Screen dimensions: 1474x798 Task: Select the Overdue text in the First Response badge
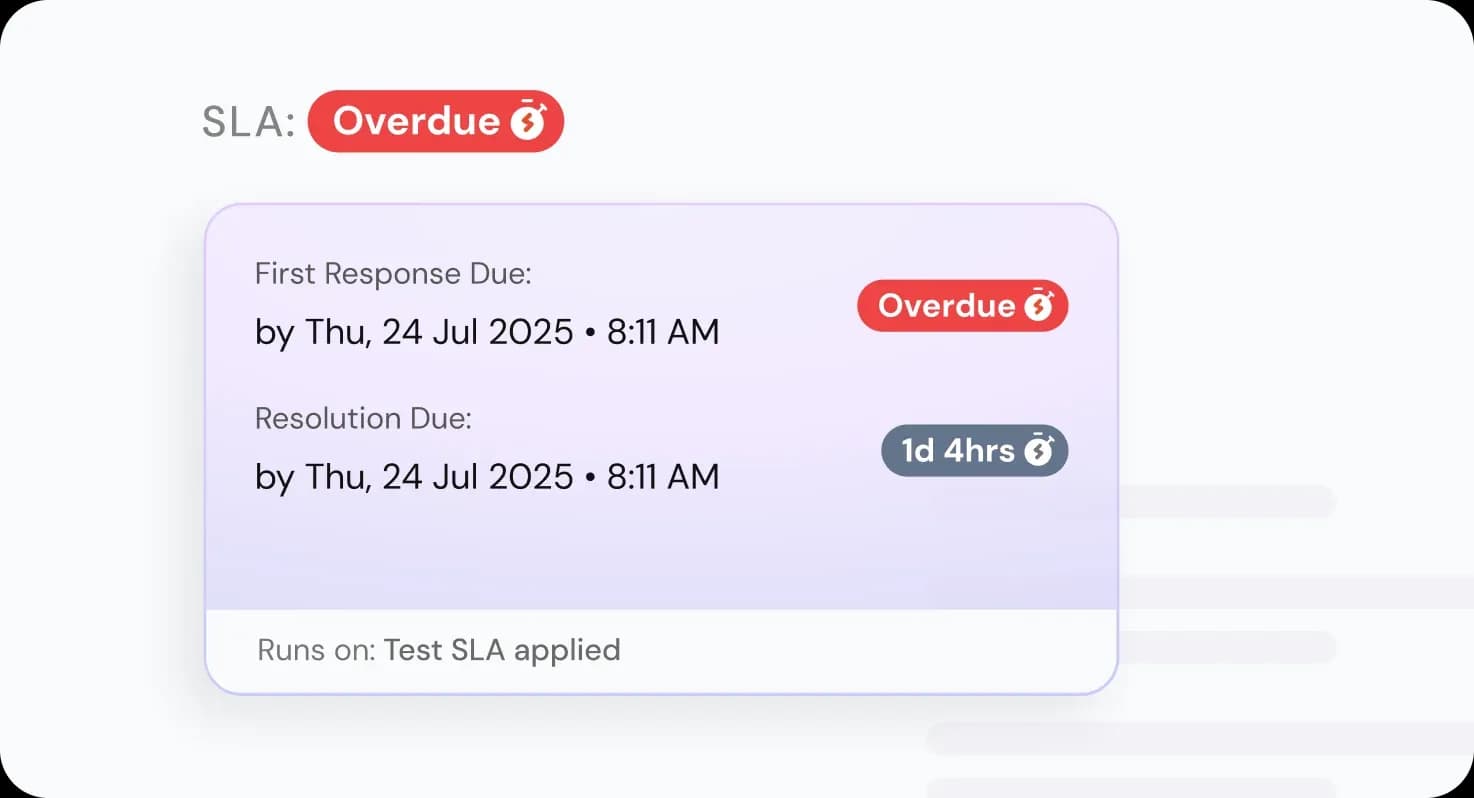(946, 306)
